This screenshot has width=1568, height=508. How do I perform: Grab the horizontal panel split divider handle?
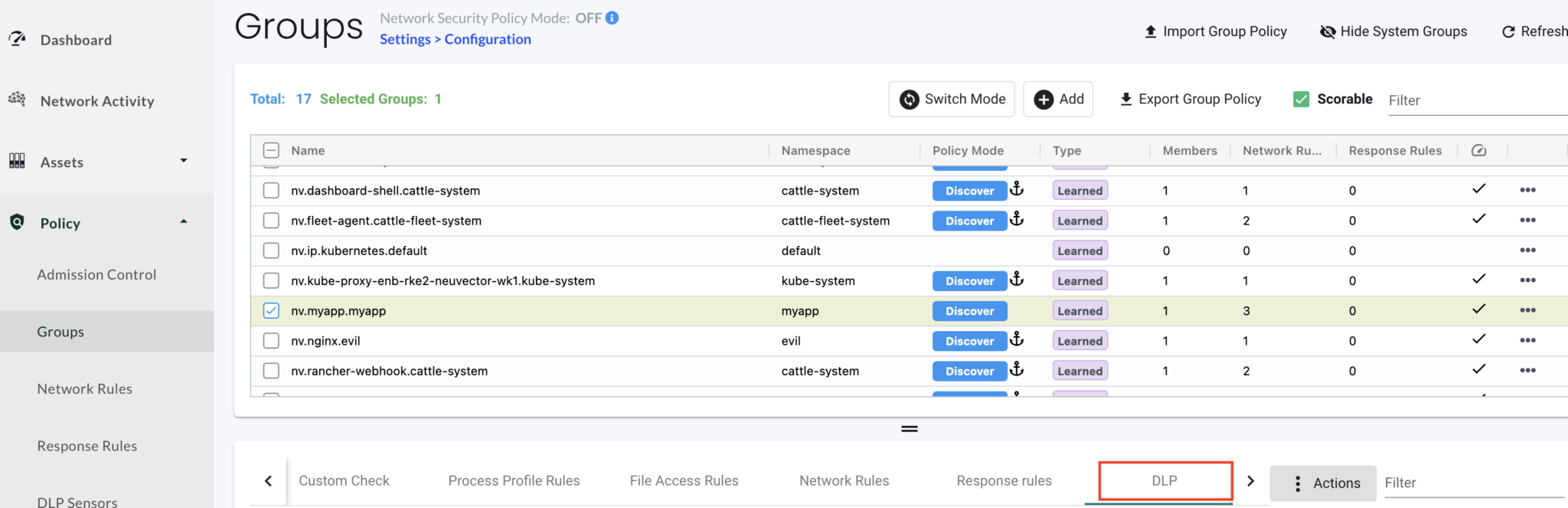pyautogui.click(x=909, y=429)
